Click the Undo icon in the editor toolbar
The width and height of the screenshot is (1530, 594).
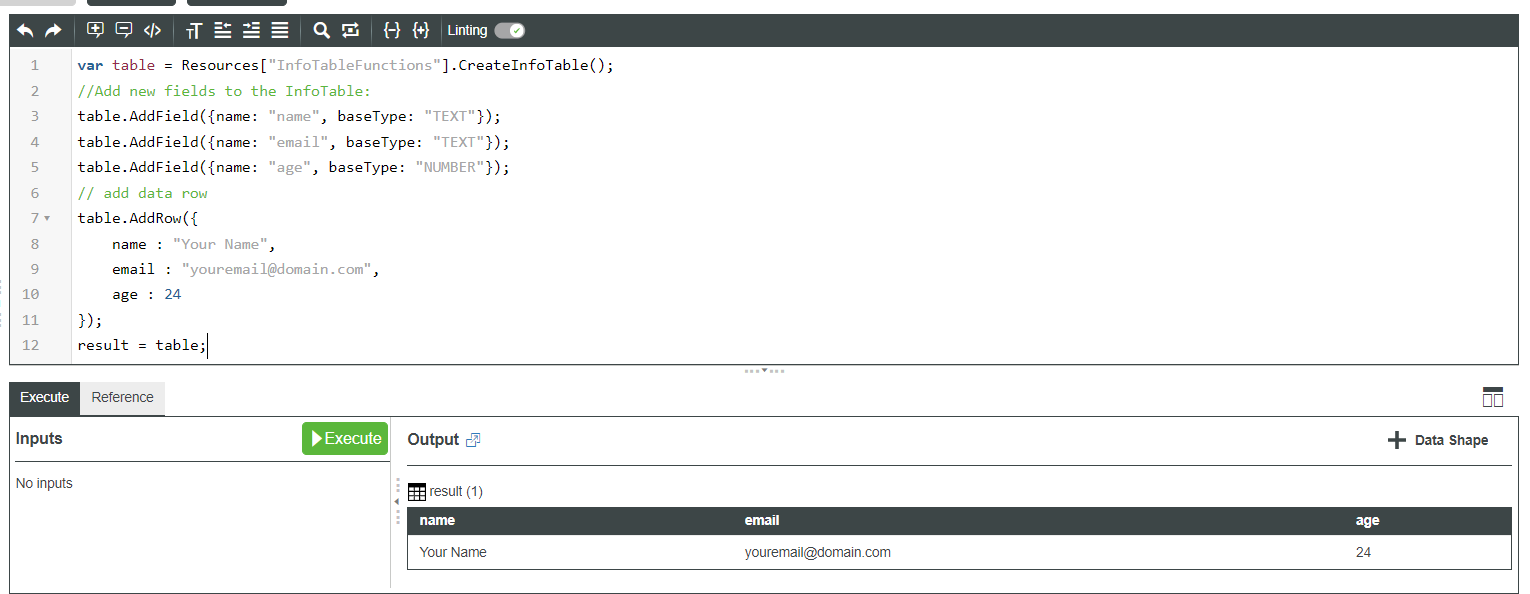tap(25, 30)
